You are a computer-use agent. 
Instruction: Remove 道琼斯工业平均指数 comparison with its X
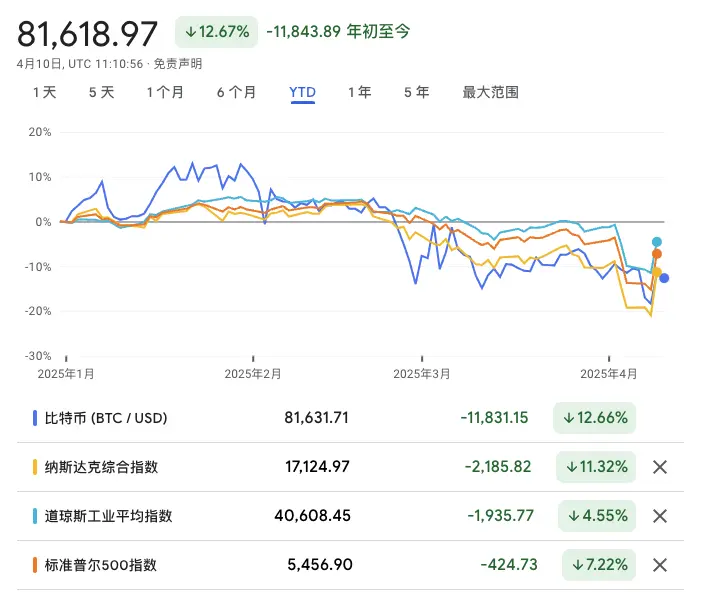point(660,516)
